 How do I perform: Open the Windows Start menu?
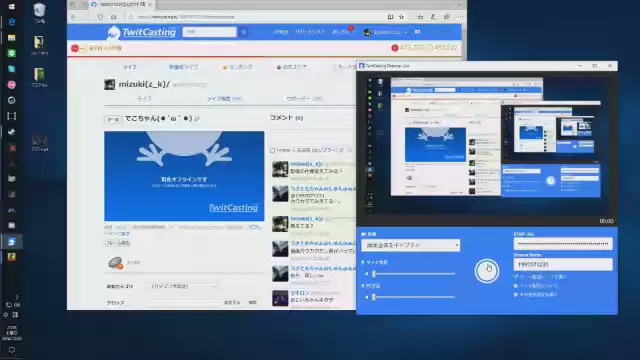[11, 6]
